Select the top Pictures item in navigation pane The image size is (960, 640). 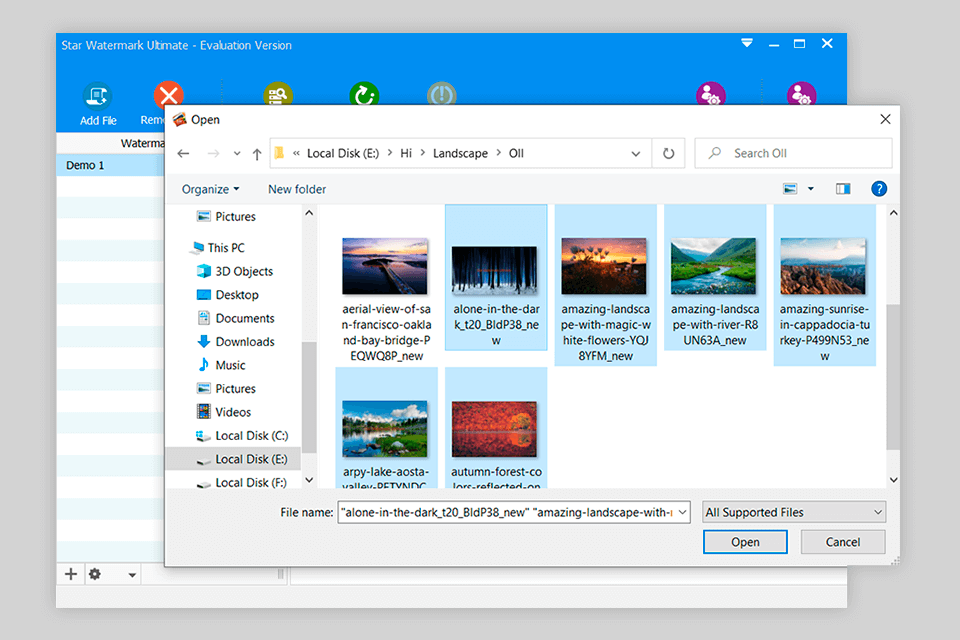tap(234, 216)
